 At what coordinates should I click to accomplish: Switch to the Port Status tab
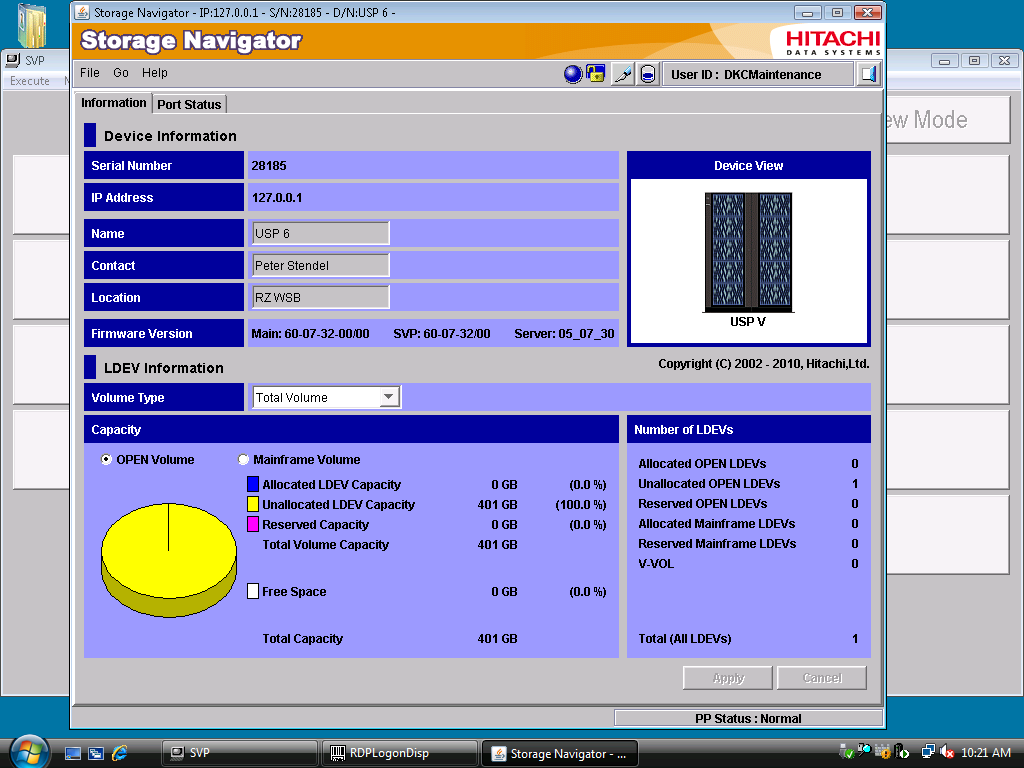pyautogui.click(x=189, y=104)
